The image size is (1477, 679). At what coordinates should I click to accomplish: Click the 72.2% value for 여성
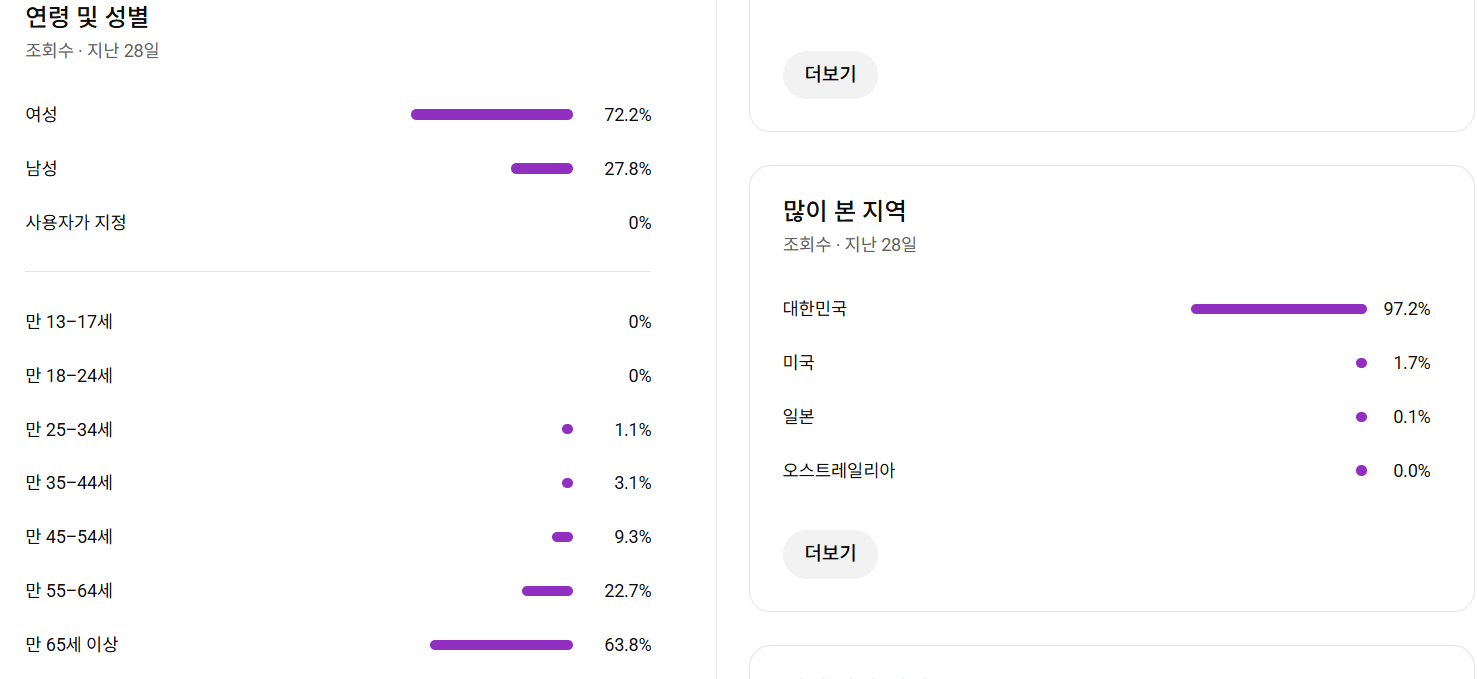click(627, 115)
